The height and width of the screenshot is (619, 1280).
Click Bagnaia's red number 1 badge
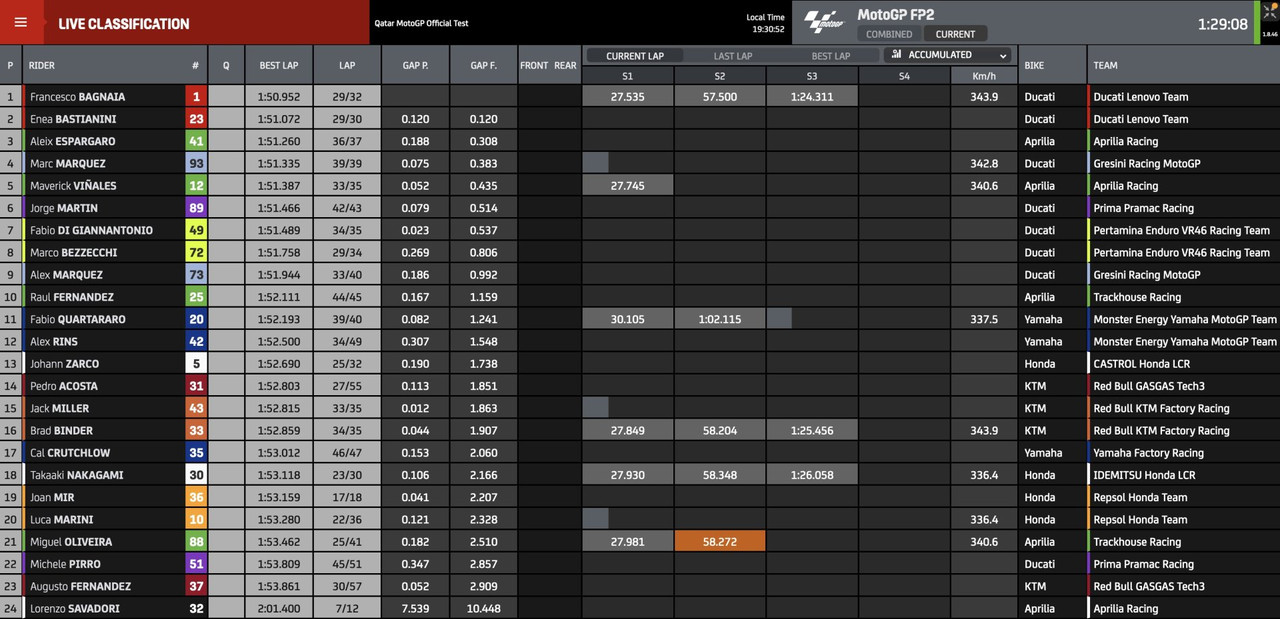[196, 97]
